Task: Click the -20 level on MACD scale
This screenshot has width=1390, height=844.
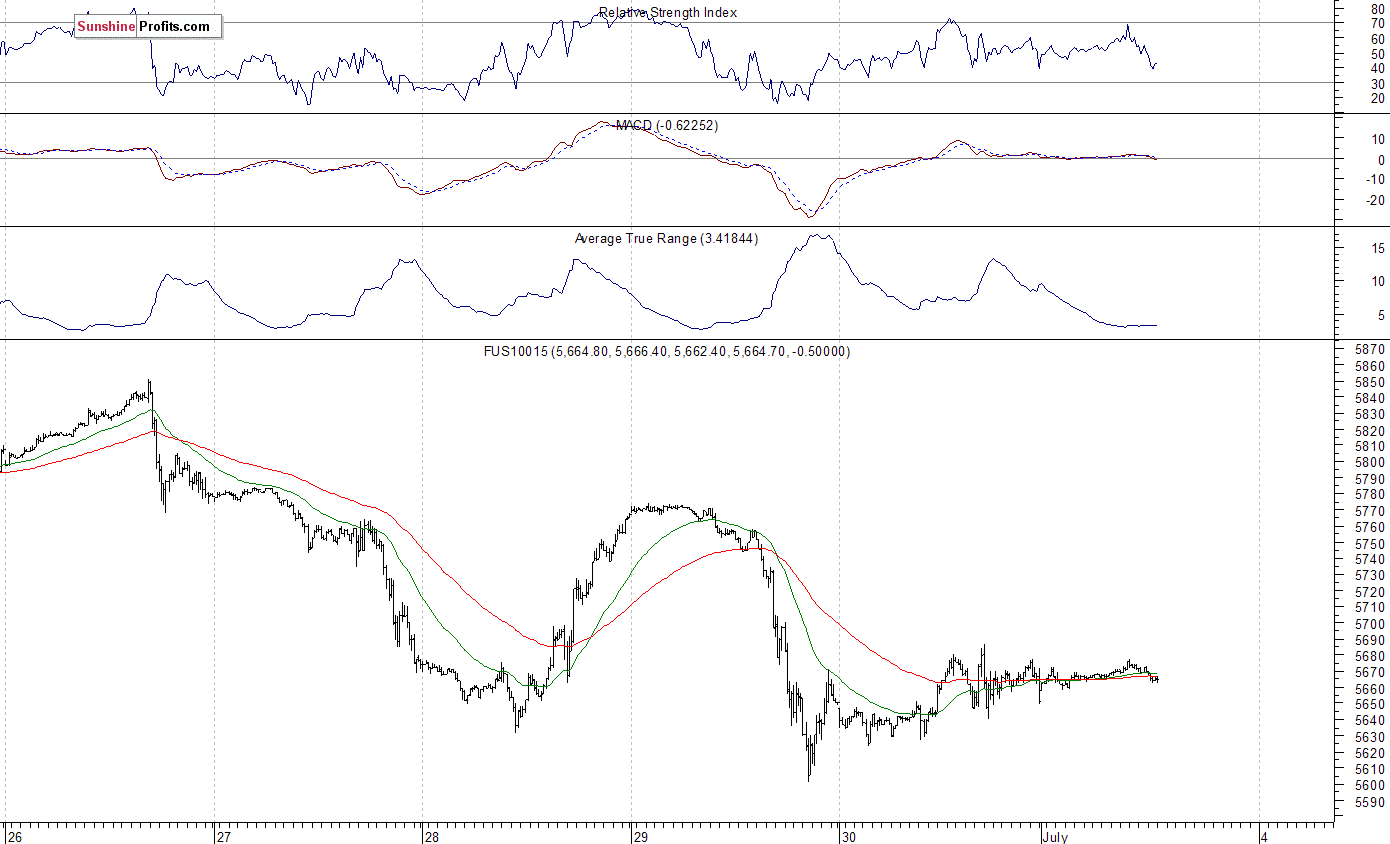Action: (x=1375, y=199)
